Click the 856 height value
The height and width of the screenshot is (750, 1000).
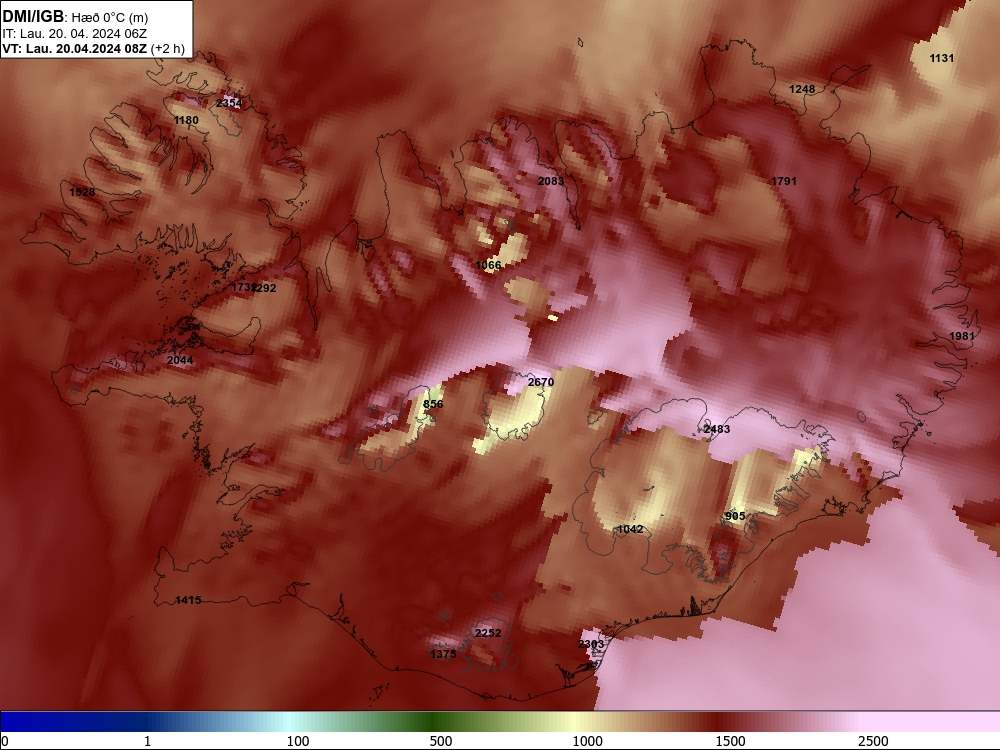(433, 404)
